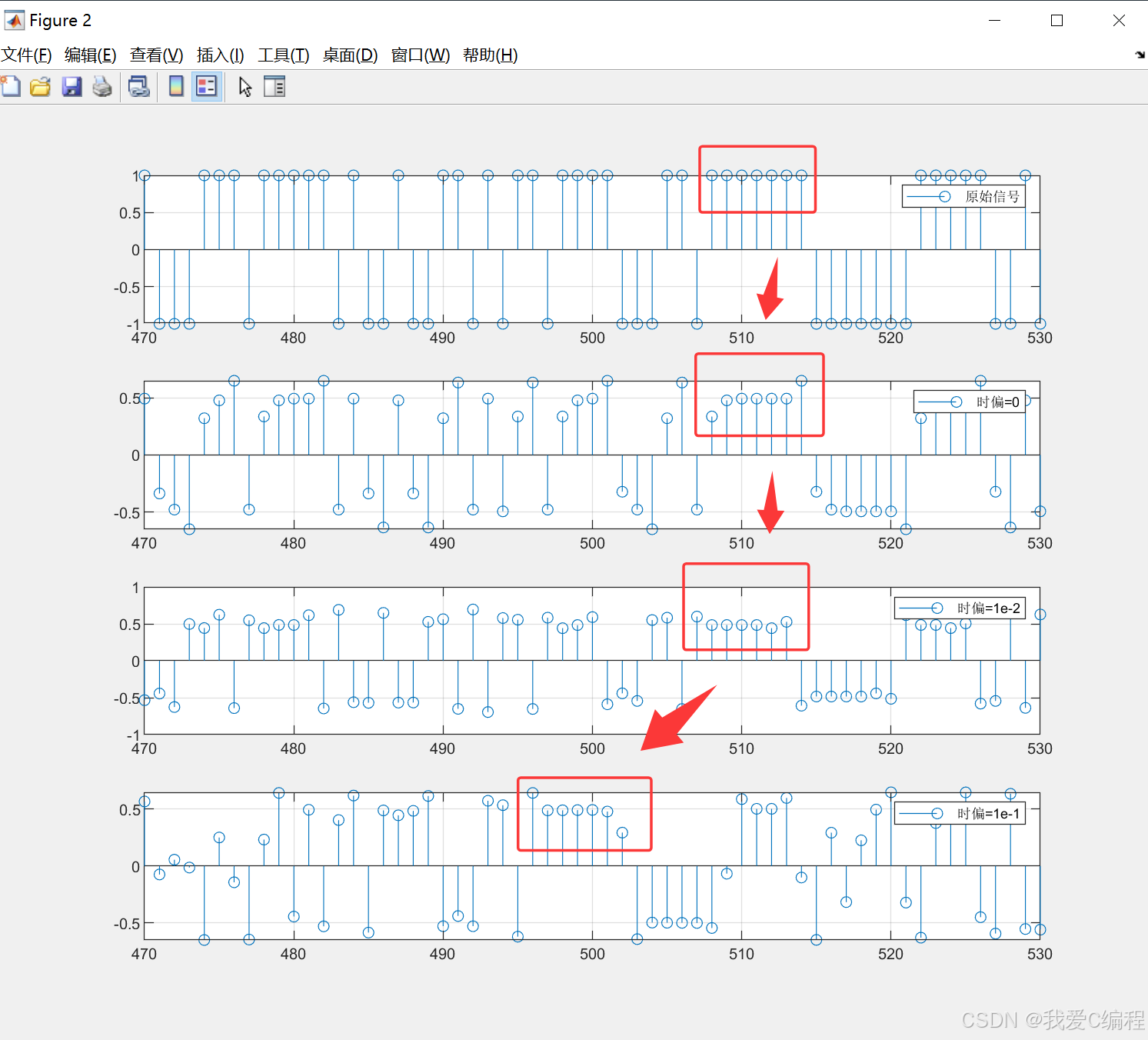This screenshot has height=1040, width=1148.
Task: Click x-axis label 490 of the third plot
Action: (x=442, y=748)
